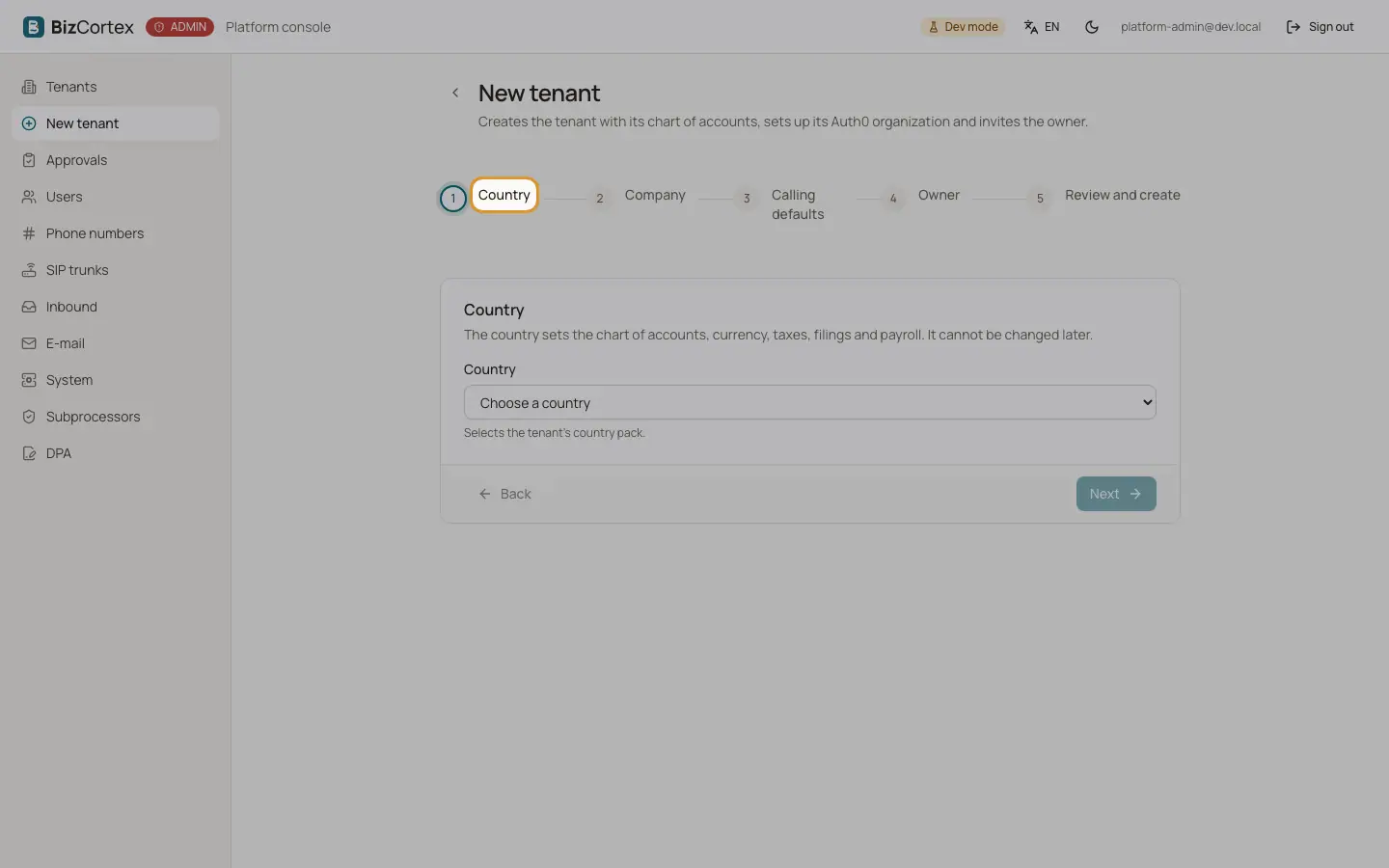Click the flask icon in Dev mode badge
The image size is (1389, 868).
(934, 27)
